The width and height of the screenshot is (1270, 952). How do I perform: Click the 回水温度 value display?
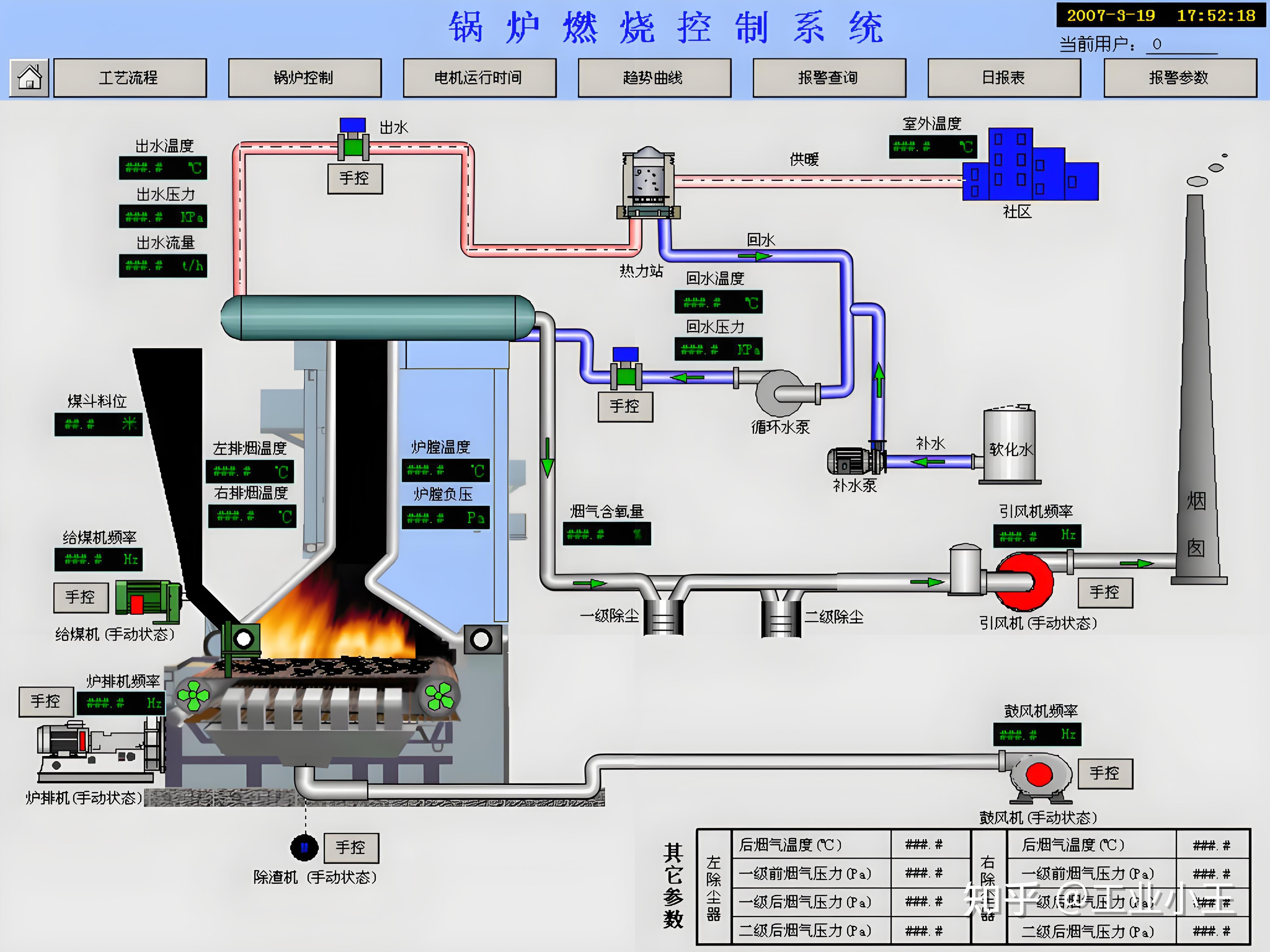719,302
